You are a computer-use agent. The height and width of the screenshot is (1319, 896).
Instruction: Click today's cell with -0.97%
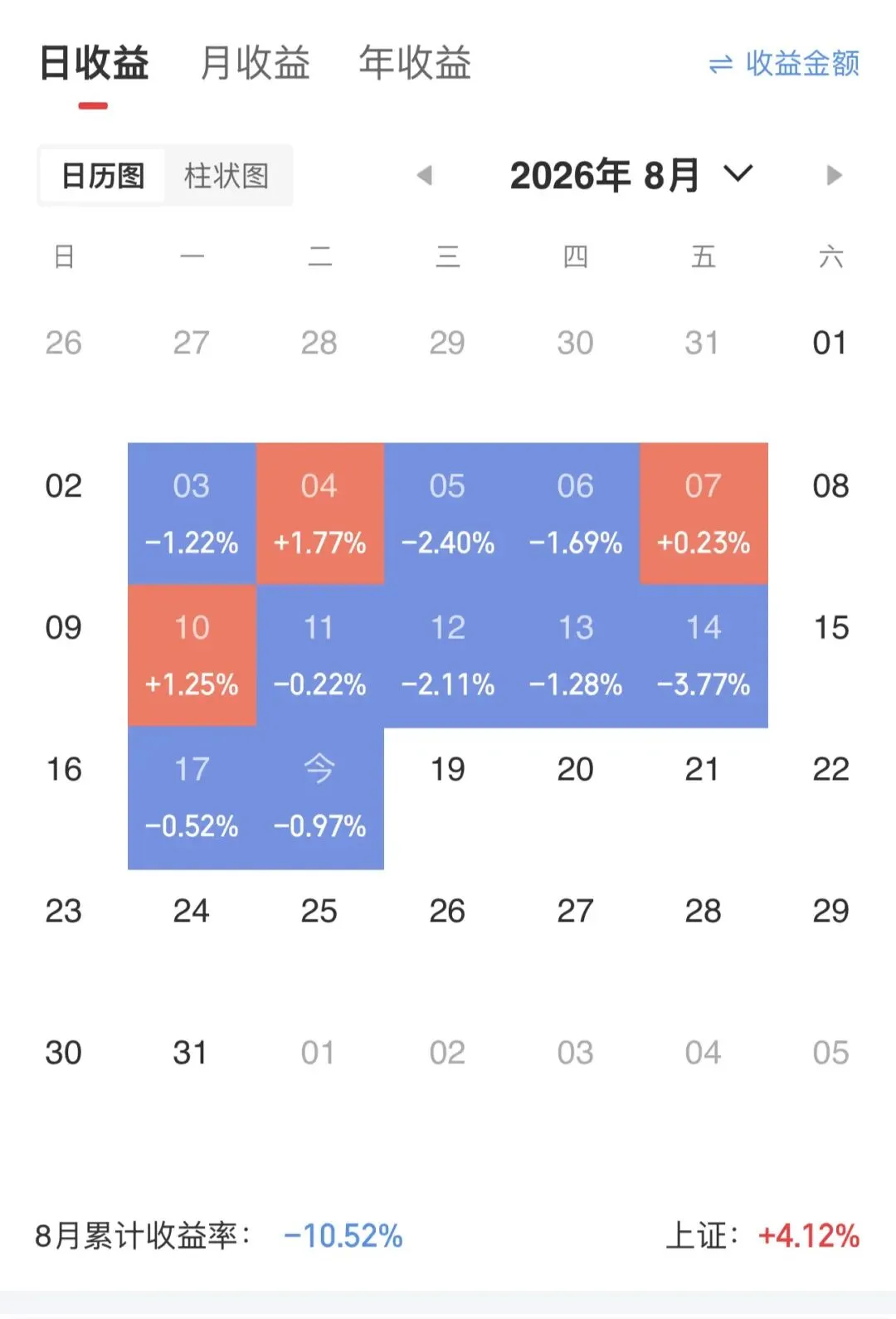320,798
